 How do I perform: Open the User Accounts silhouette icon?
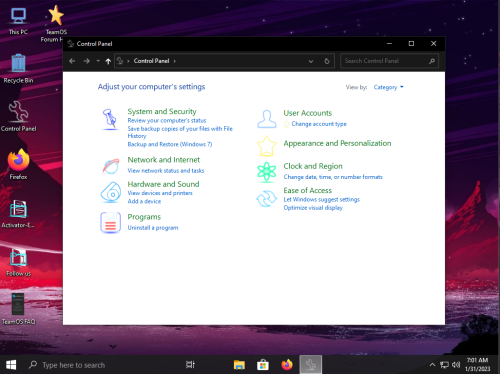pos(267,119)
